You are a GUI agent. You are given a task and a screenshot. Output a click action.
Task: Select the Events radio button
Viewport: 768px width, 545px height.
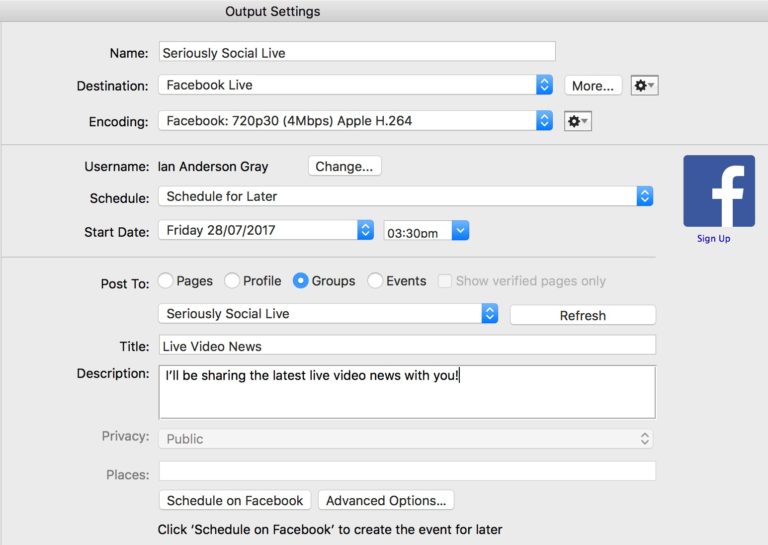[375, 281]
